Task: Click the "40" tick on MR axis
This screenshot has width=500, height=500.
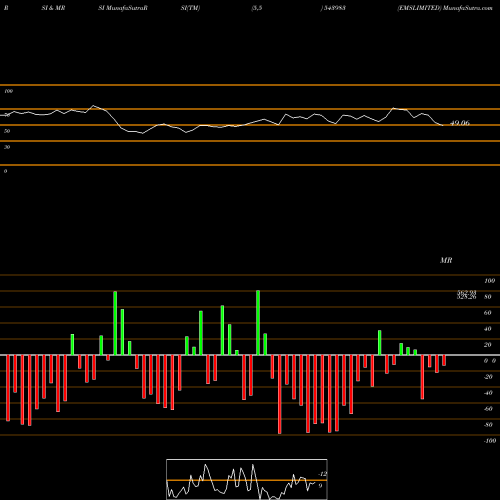Action: (488, 329)
